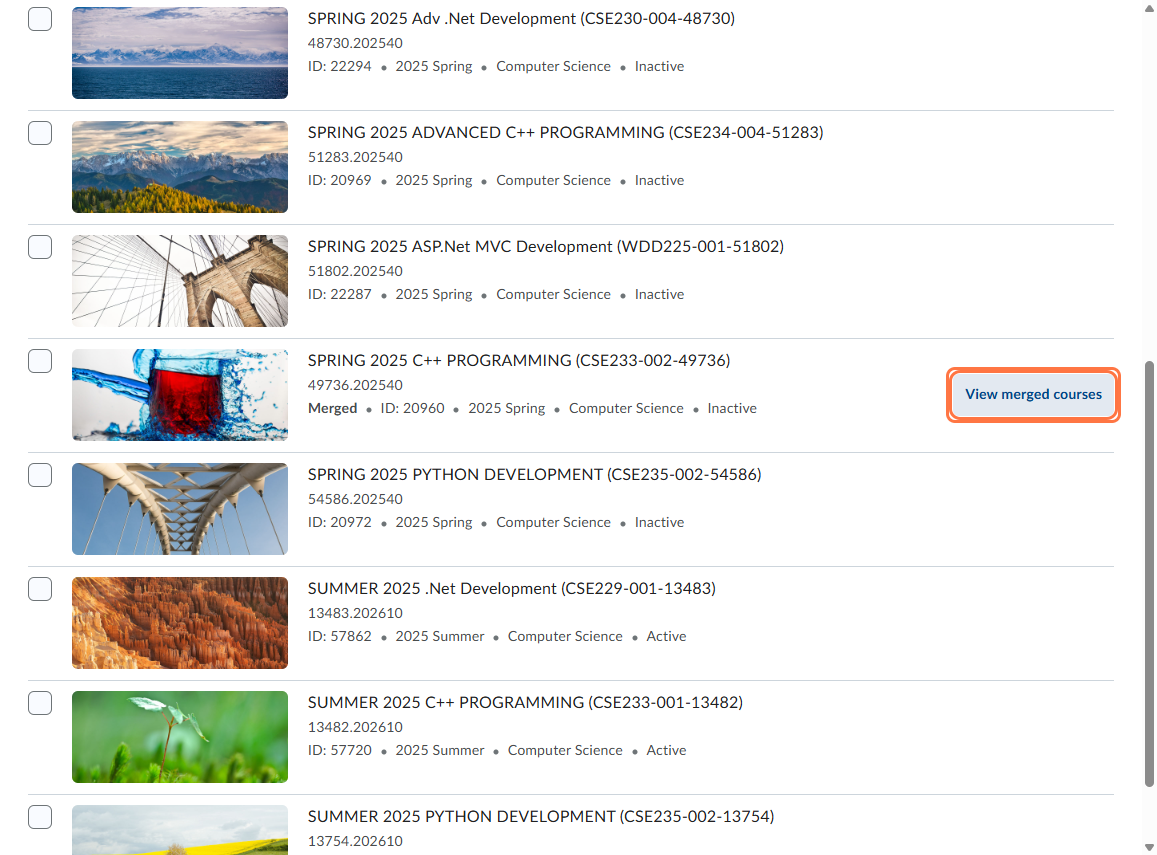Click Inactive status on ASP.Net MVC Development row
1157x855 pixels.
click(x=660, y=294)
